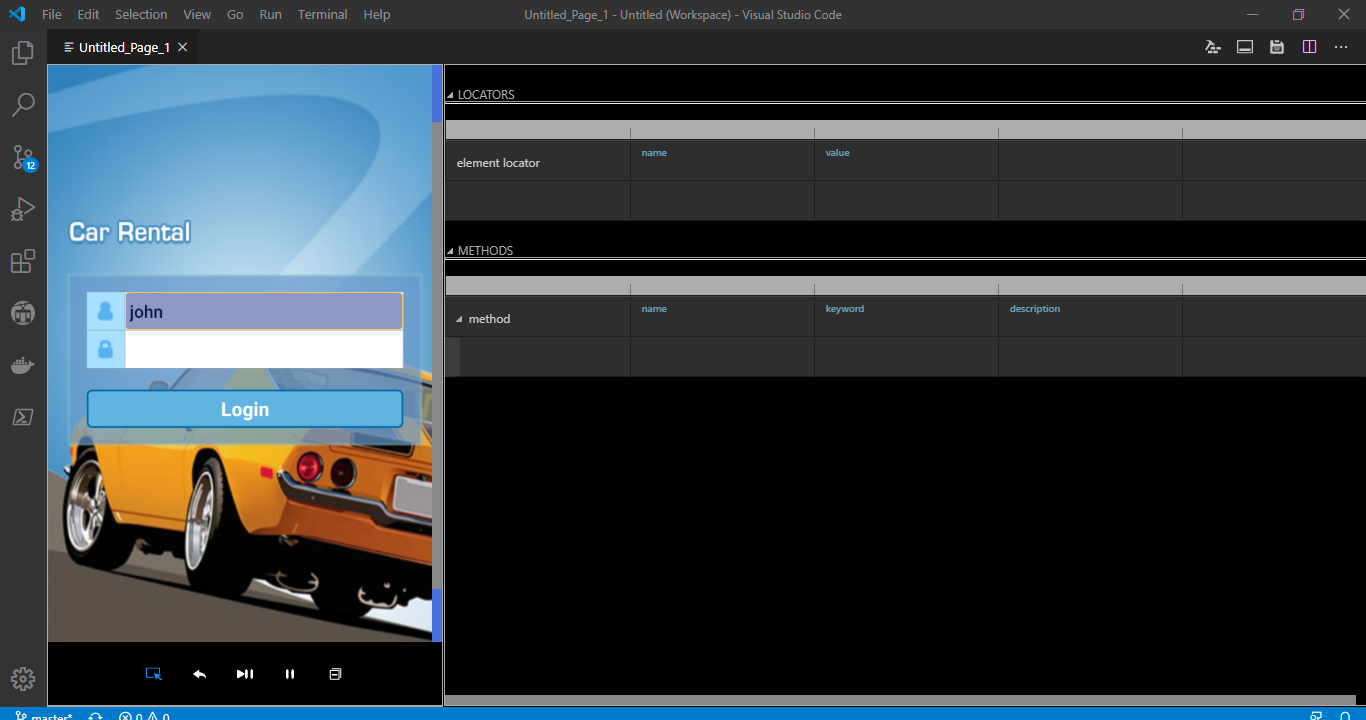1366x720 pixels.
Task: Click the horizontal scrollbar under the tables
Action: coord(900,700)
